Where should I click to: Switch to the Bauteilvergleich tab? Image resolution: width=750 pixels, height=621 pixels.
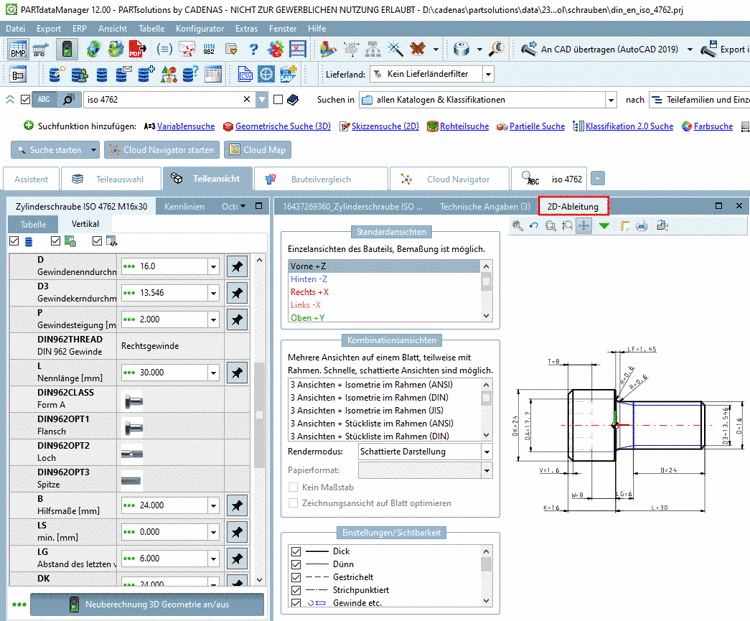click(318, 179)
